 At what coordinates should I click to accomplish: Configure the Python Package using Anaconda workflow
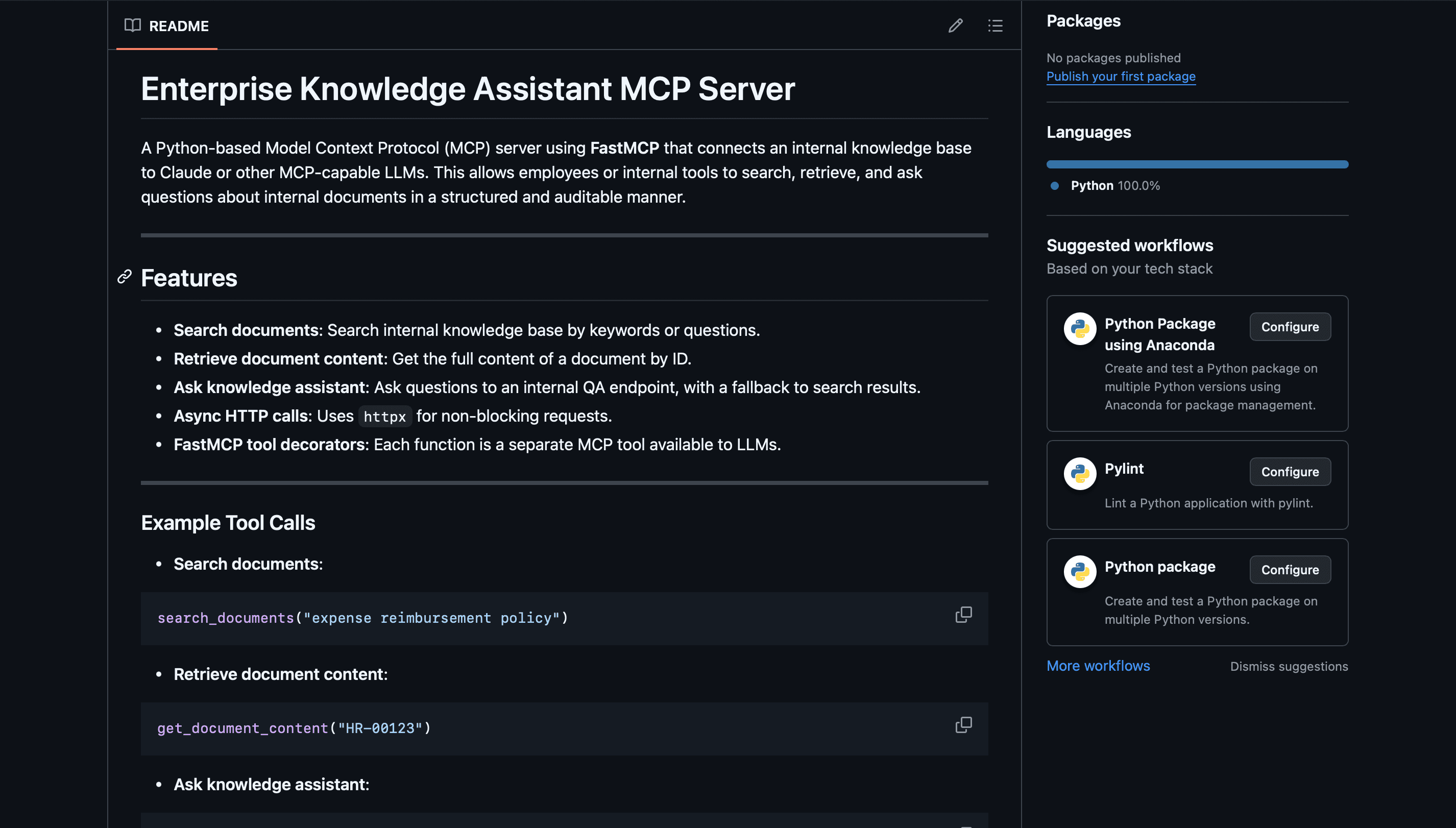point(1290,326)
